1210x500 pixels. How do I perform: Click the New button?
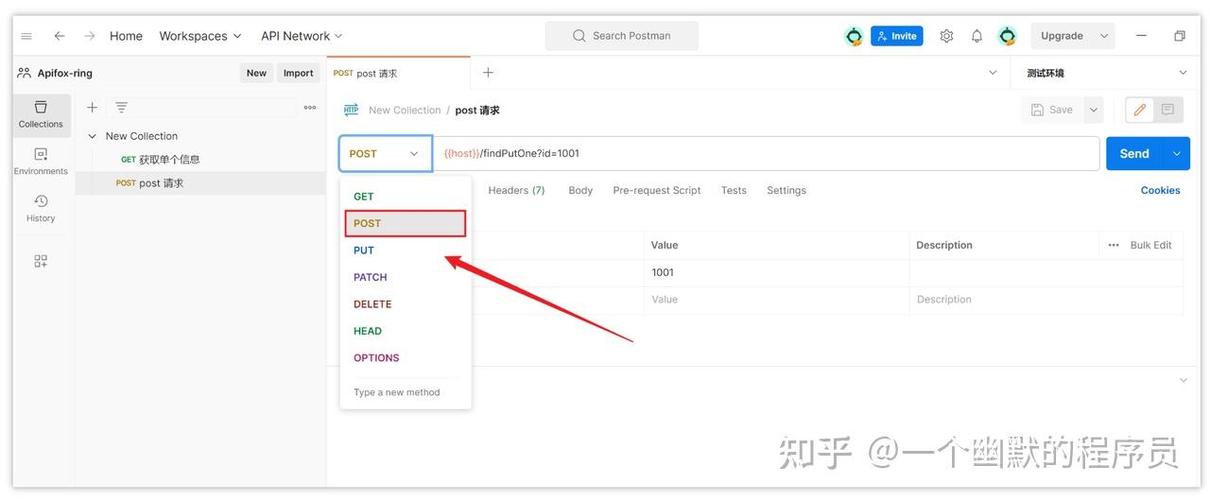tap(257, 73)
